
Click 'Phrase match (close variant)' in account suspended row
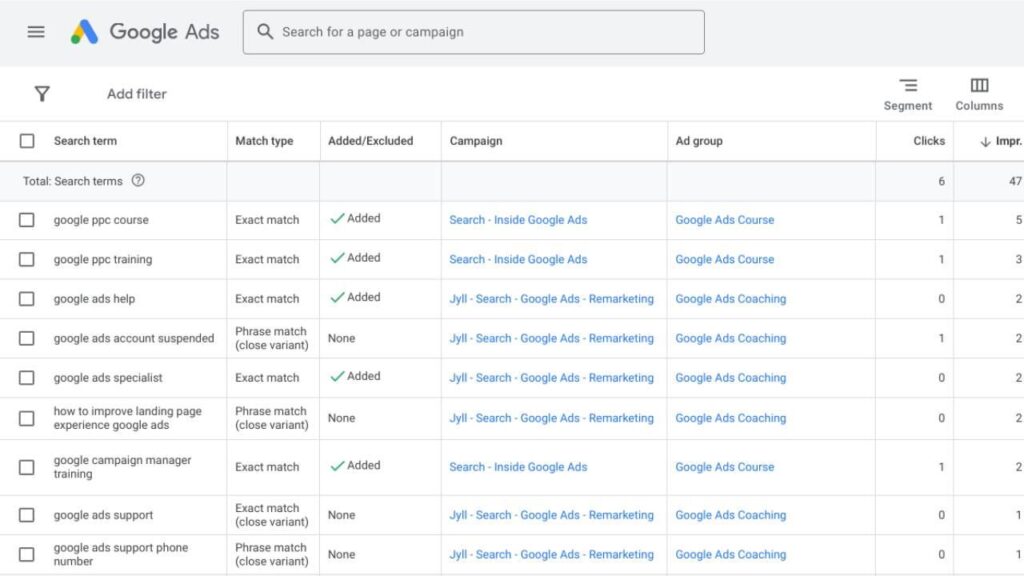coord(272,338)
